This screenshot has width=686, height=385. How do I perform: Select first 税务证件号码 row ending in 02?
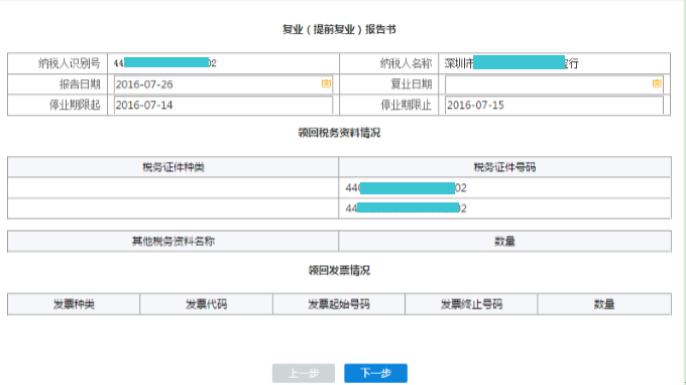pyautogui.click(x=505, y=188)
